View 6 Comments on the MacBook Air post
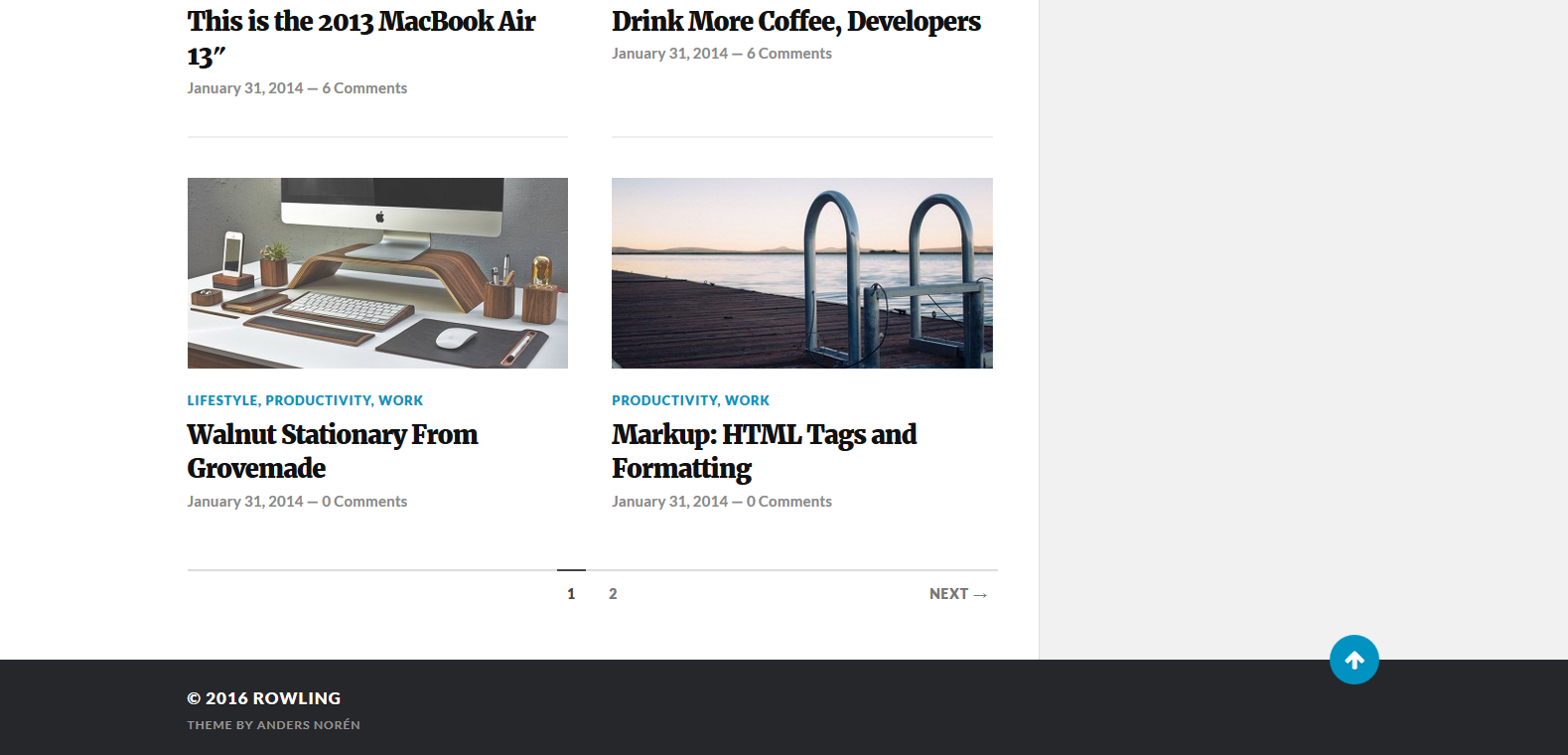 364,88
